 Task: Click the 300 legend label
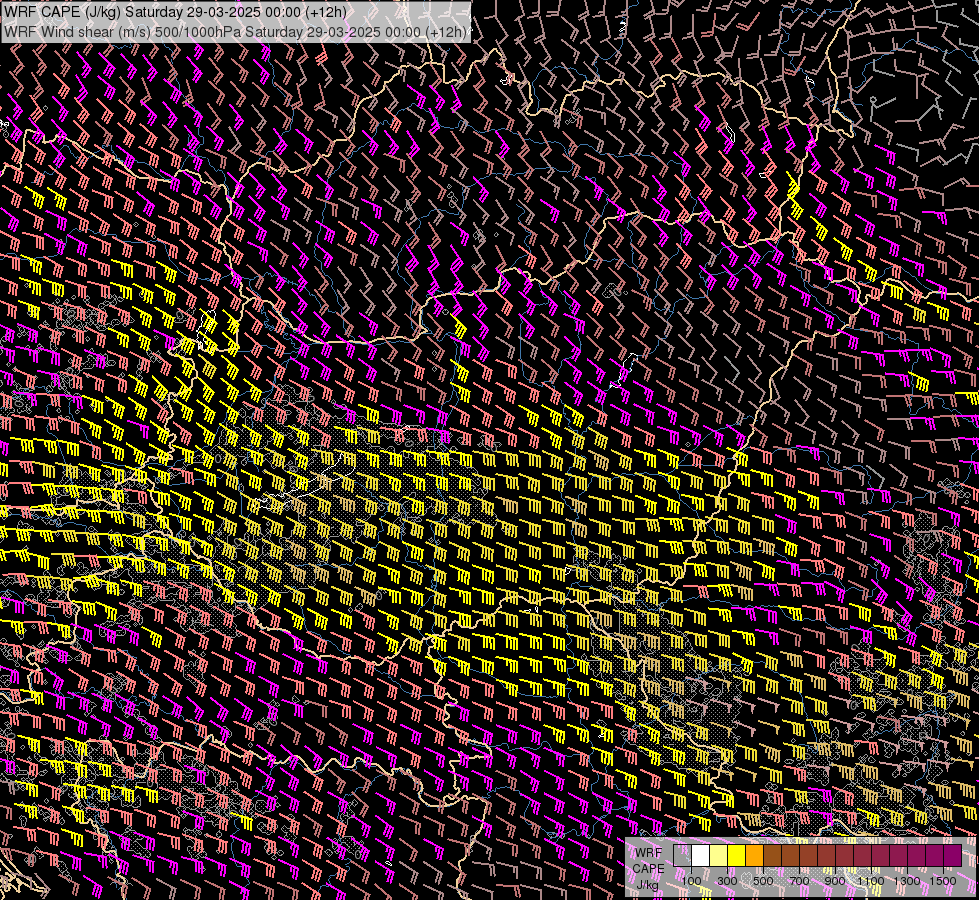[727, 881]
